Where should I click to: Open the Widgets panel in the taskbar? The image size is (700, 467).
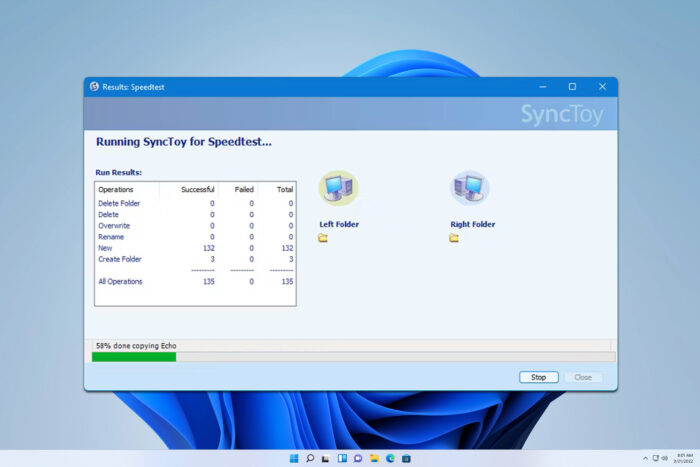pos(342,459)
